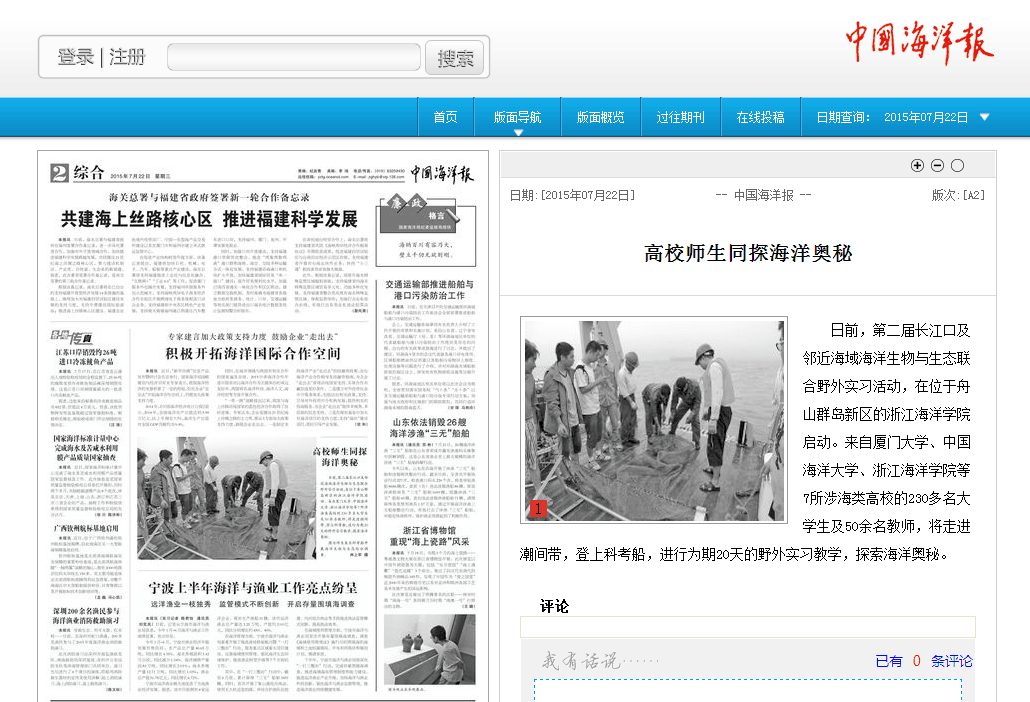
Task: Open the 在线投稿 online submission tab
Action: 761,118
